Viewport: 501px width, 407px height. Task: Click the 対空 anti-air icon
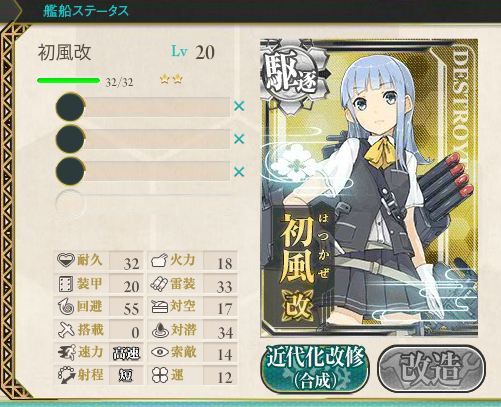[160, 307]
